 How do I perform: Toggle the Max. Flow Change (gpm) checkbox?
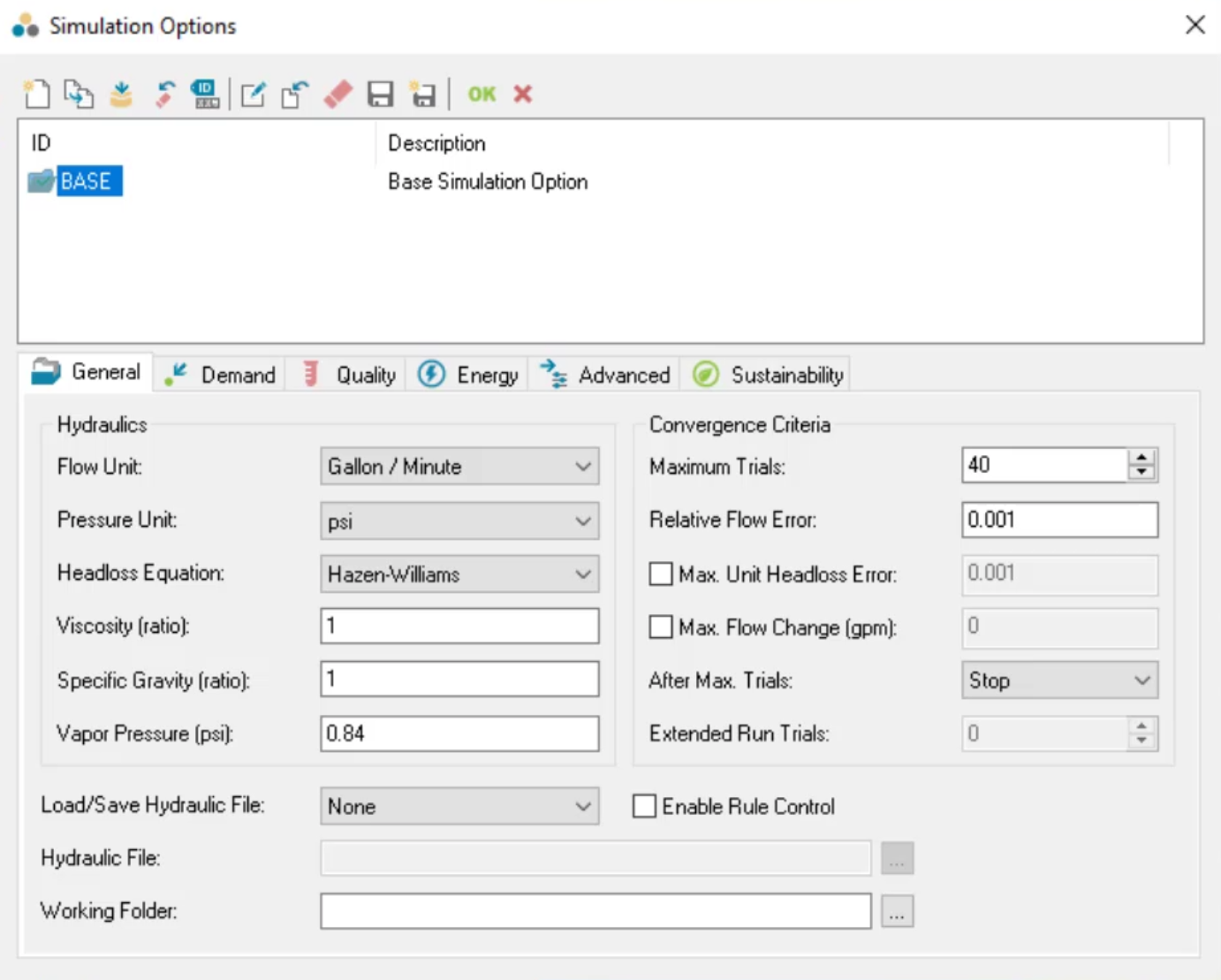pyautogui.click(x=661, y=627)
